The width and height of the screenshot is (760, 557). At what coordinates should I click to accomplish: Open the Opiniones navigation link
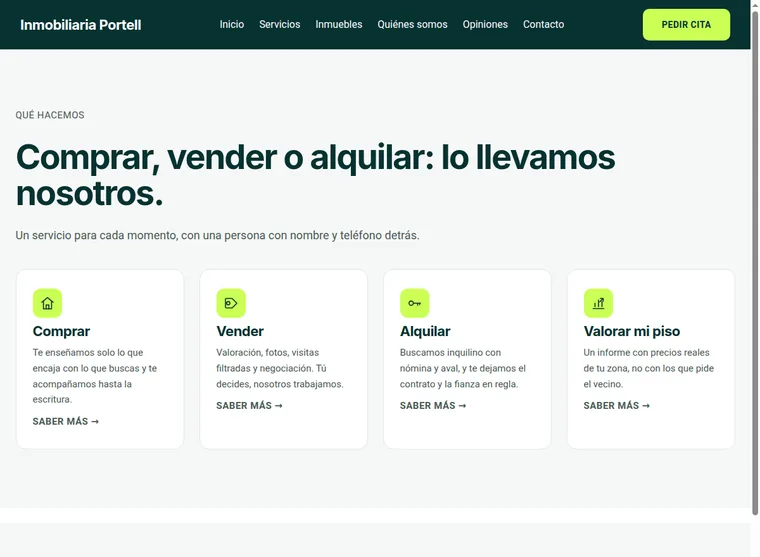pos(485,24)
